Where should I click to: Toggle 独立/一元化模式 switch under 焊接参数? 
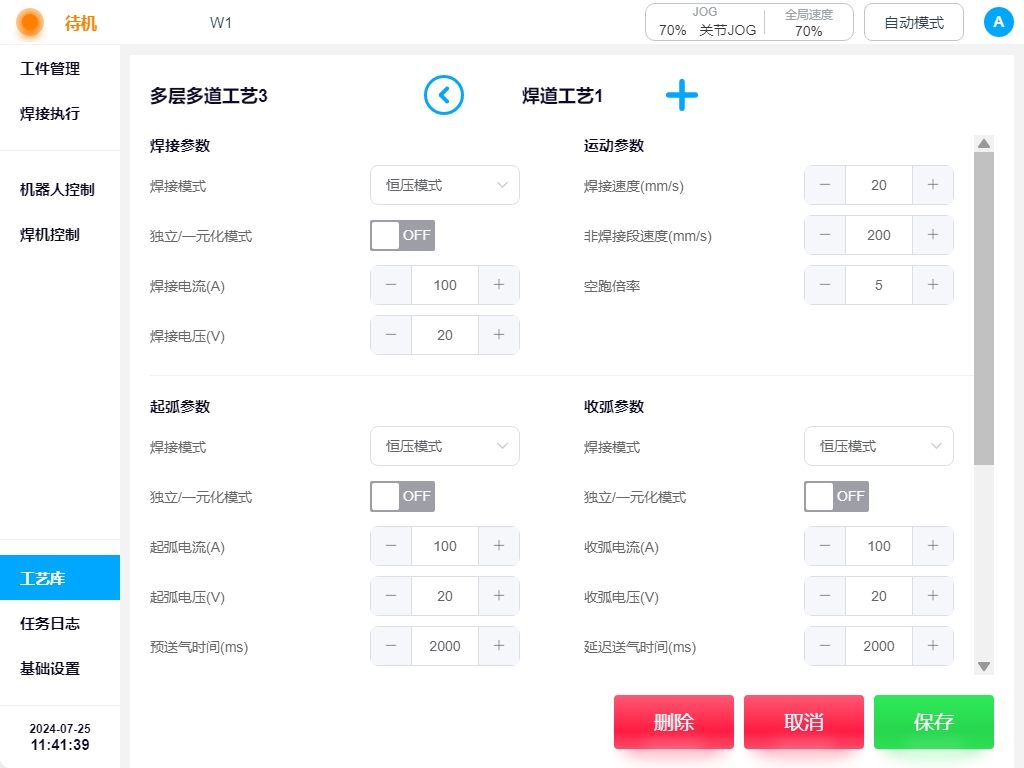click(x=403, y=236)
